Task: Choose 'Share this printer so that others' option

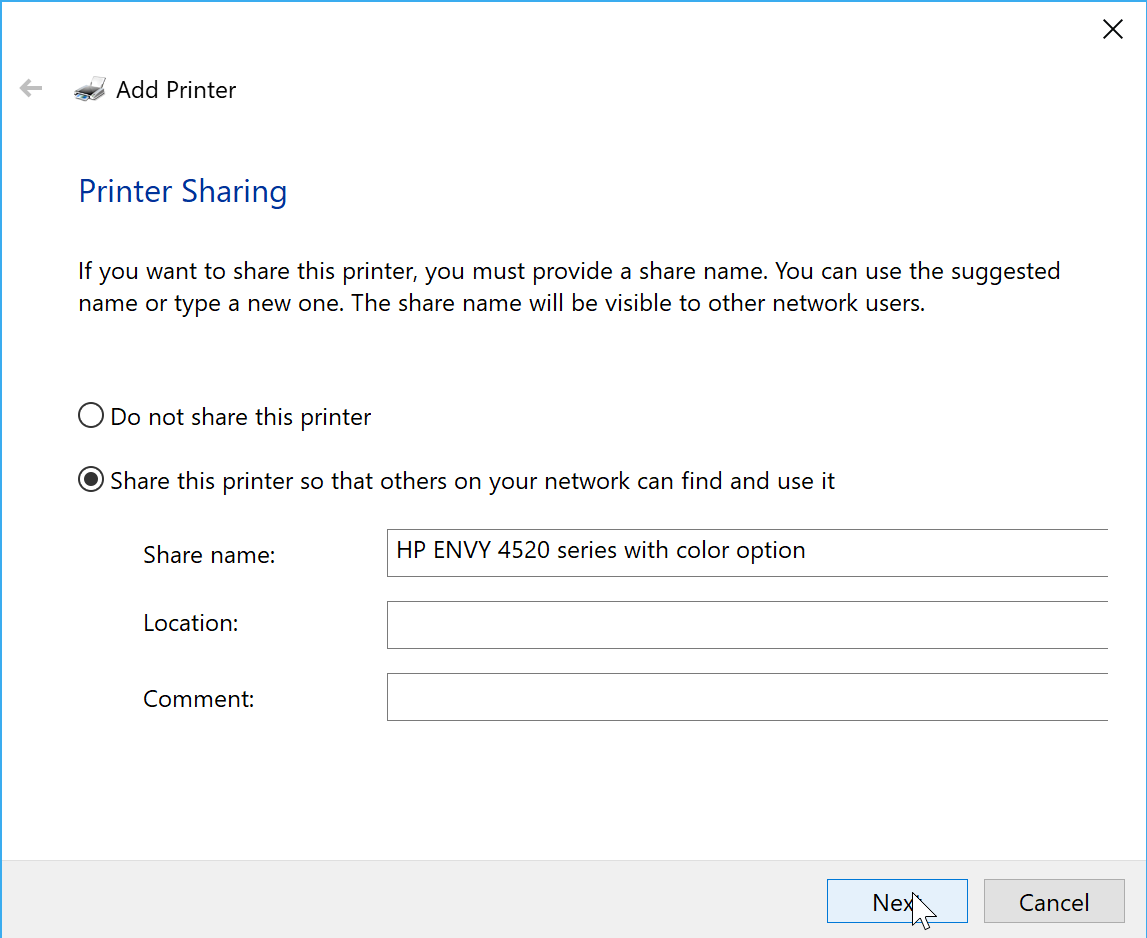Action: [90, 479]
